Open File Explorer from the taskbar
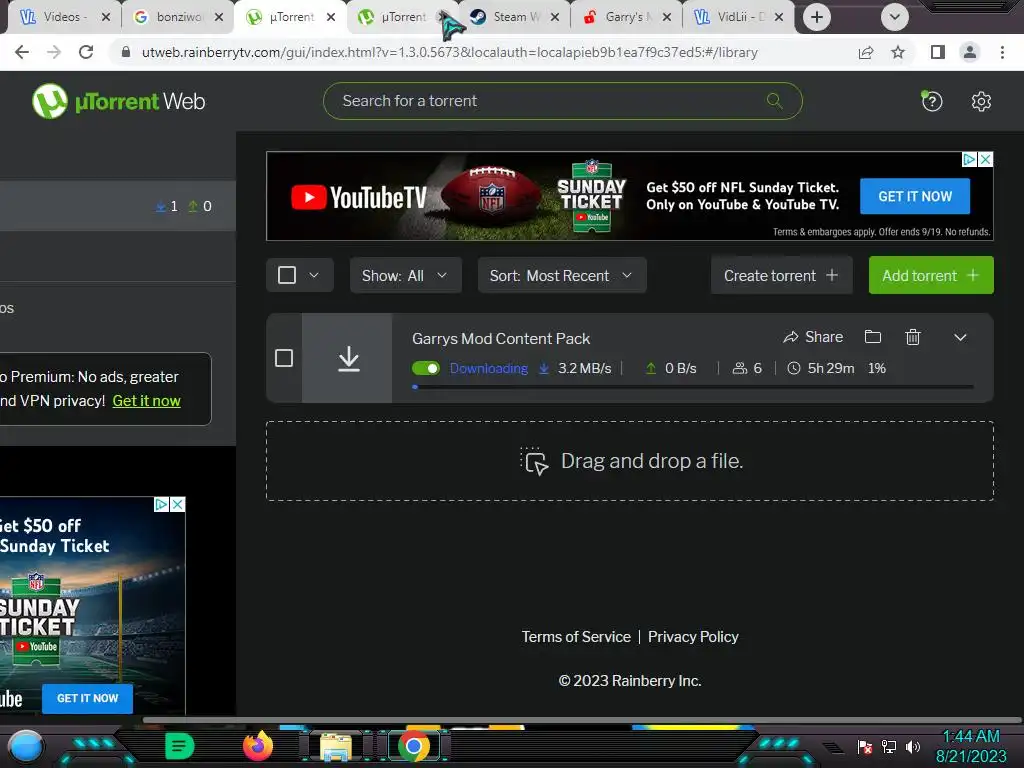This screenshot has height=768, width=1024. pyautogui.click(x=336, y=746)
